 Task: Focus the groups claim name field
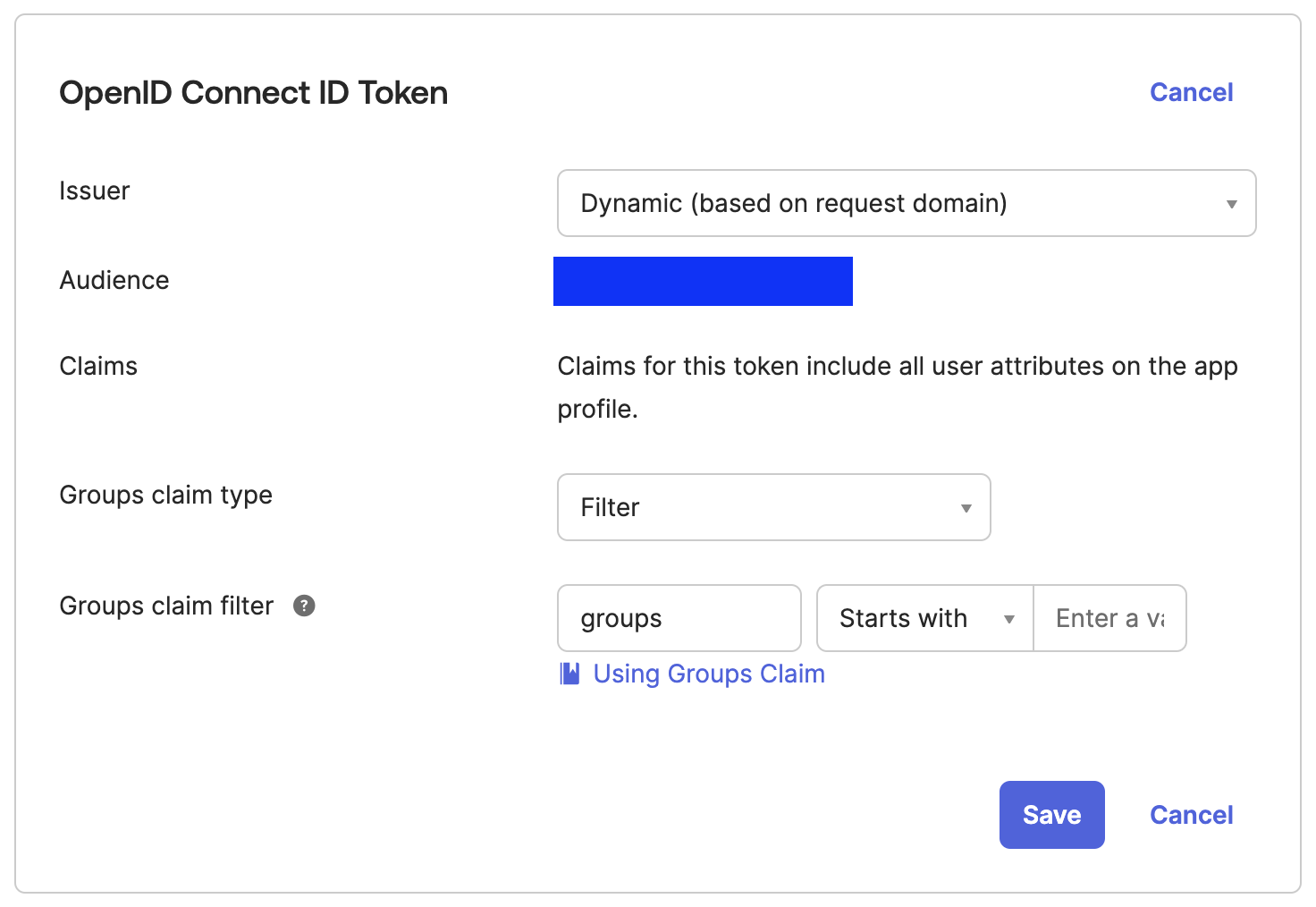tap(679, 618)
